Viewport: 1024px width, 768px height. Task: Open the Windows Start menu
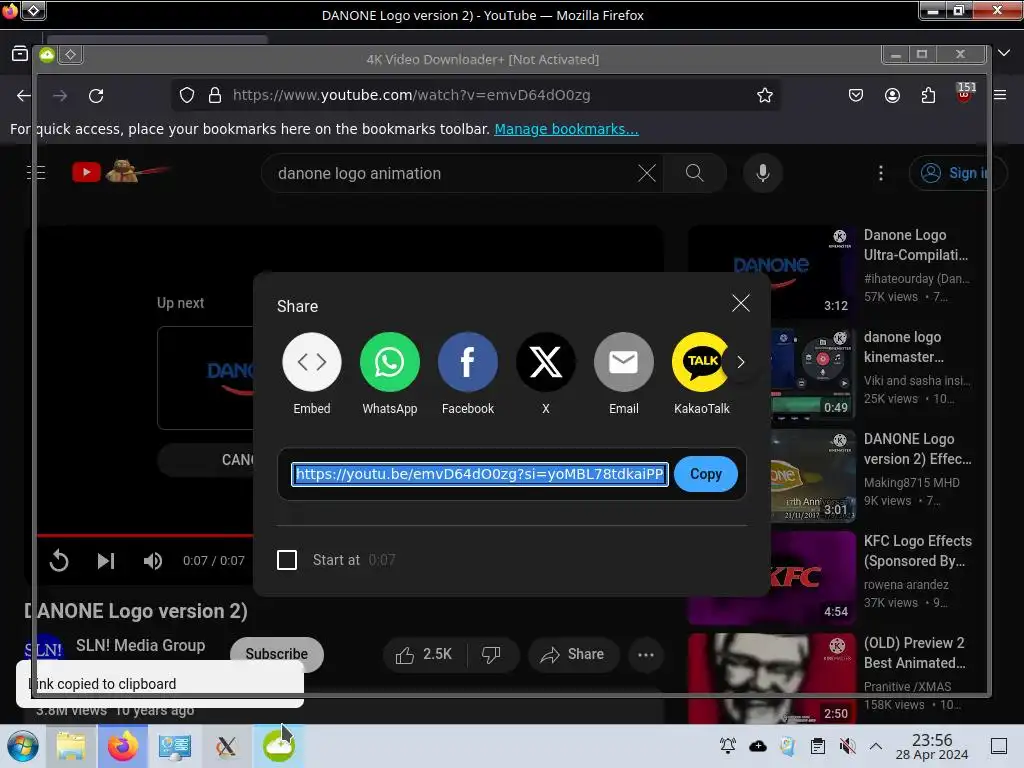click(x=23, y=746)
